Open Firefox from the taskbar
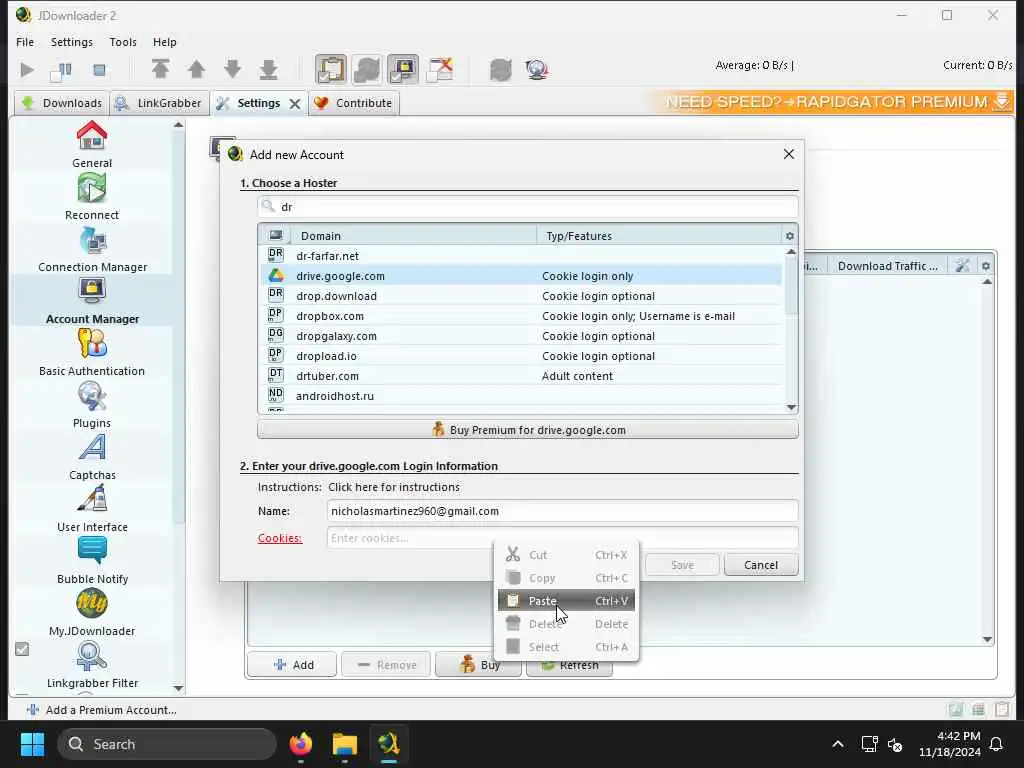 (300, 744)
